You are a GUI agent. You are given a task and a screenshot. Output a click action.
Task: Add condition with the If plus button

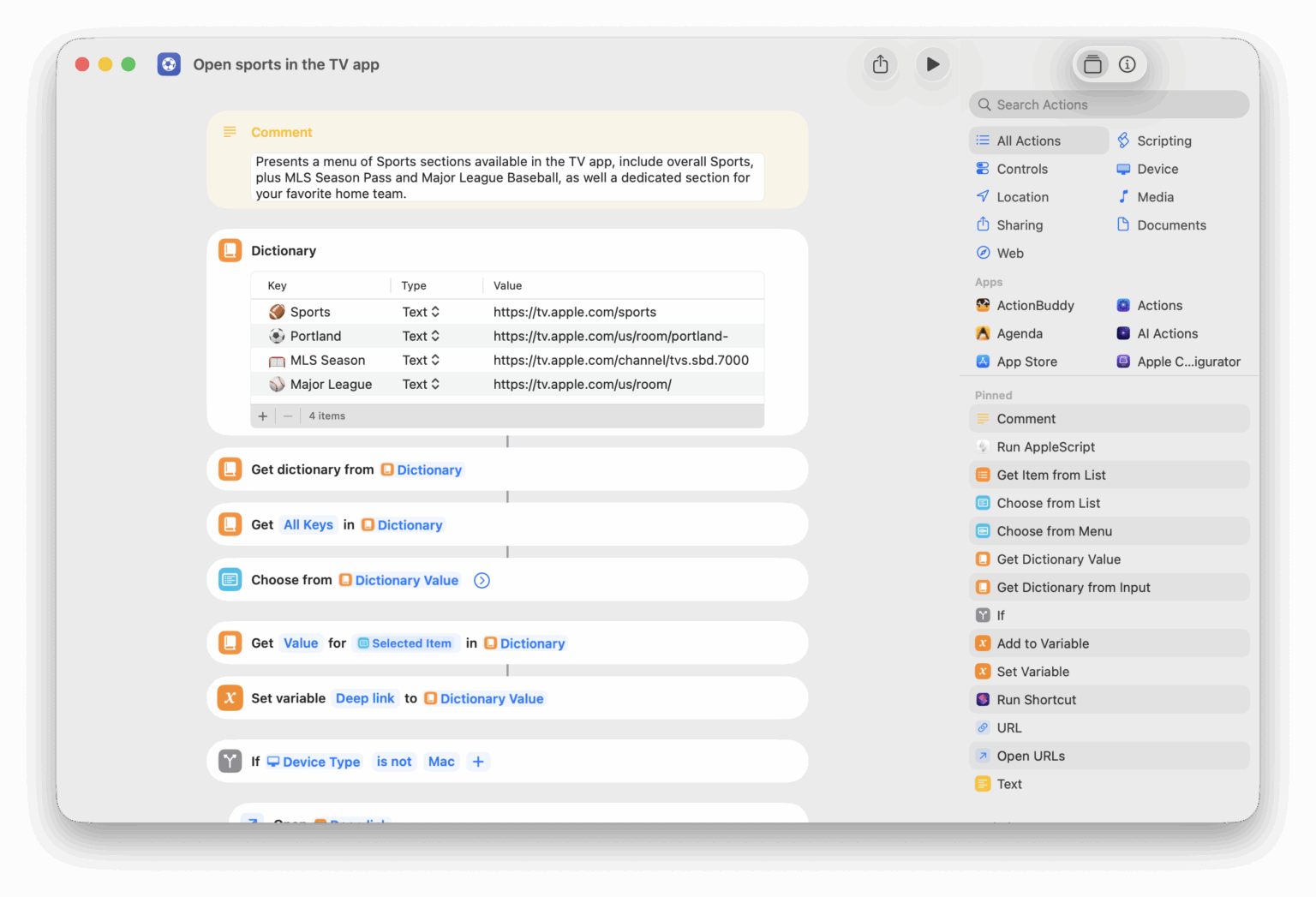[478, 762]
